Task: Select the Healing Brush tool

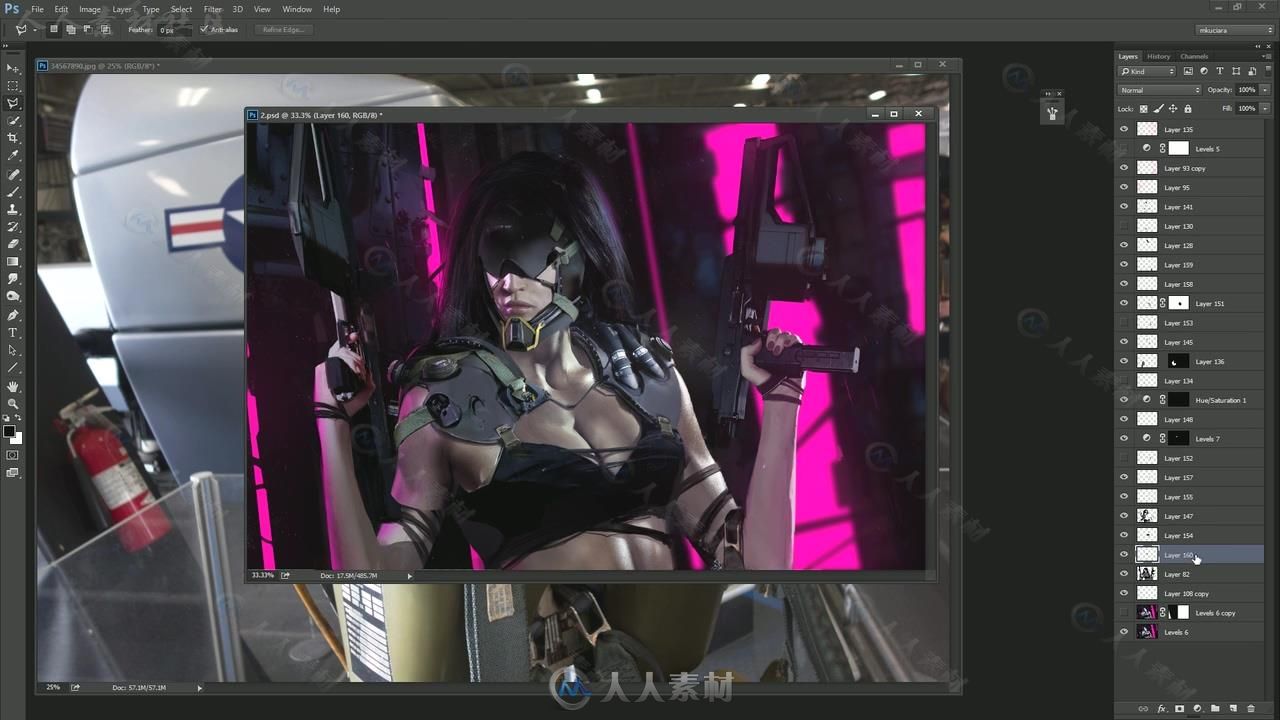Action: click(13, 174)
